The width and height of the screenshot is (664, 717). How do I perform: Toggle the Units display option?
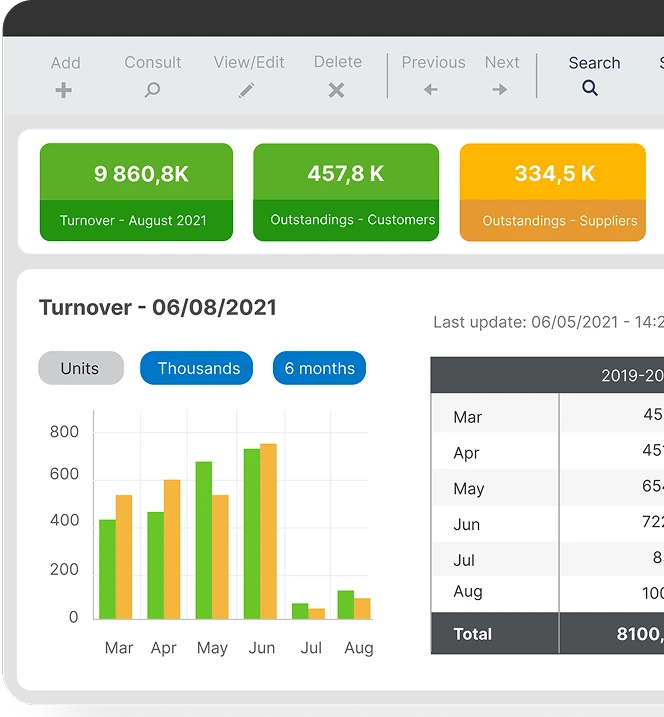click(x=81, y=368)
